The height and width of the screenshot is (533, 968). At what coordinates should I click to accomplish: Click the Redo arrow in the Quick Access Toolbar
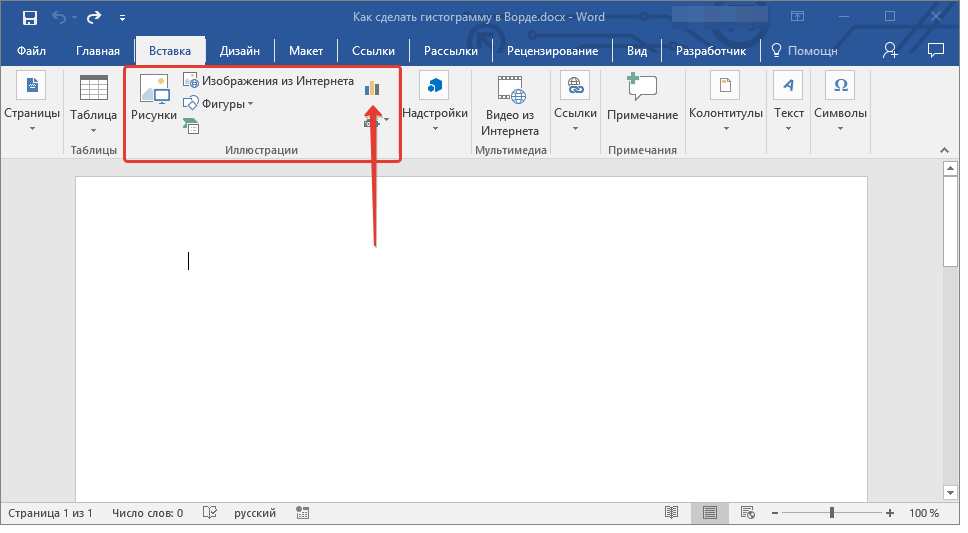point(94,17)
